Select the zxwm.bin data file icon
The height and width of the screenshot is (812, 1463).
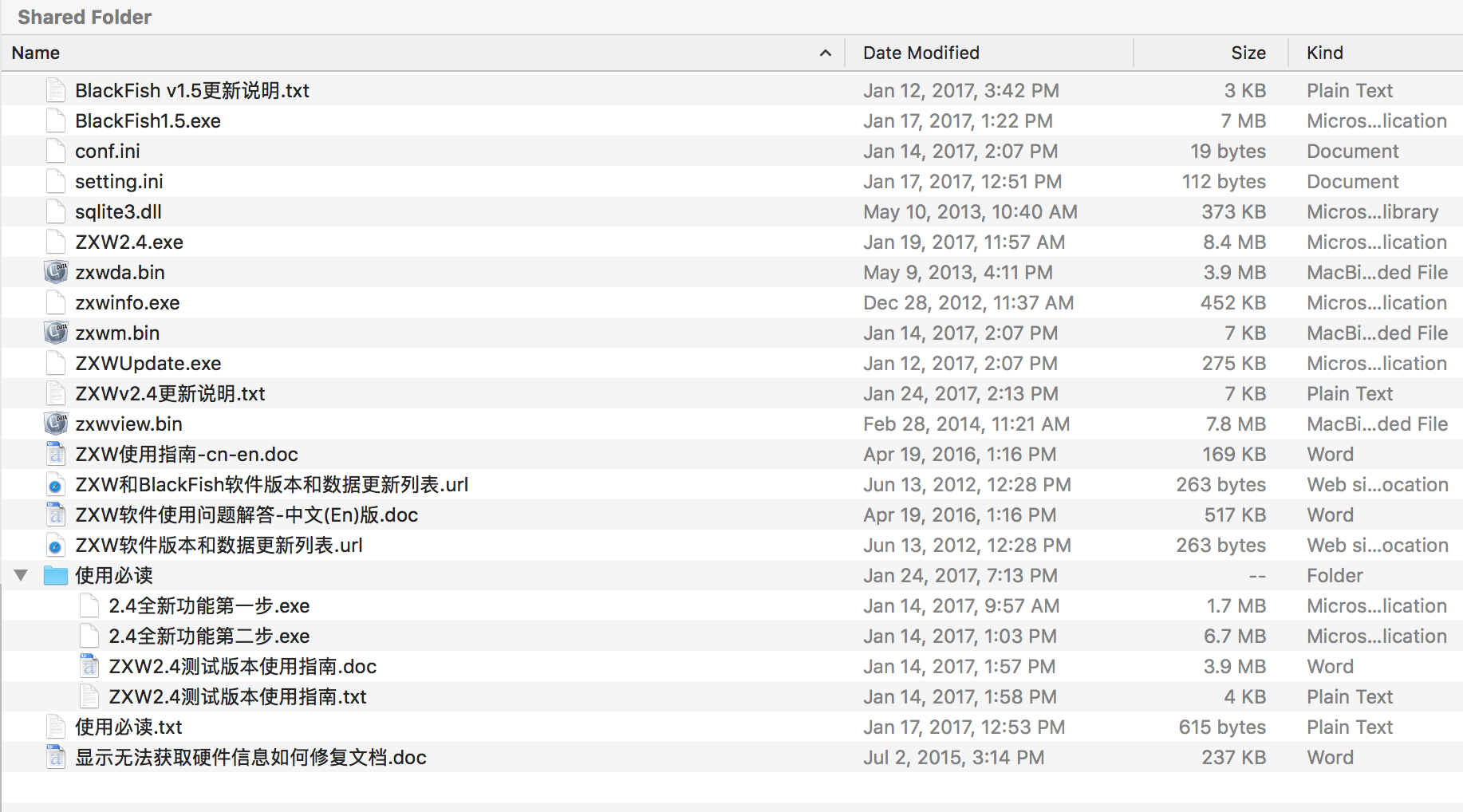56,333
